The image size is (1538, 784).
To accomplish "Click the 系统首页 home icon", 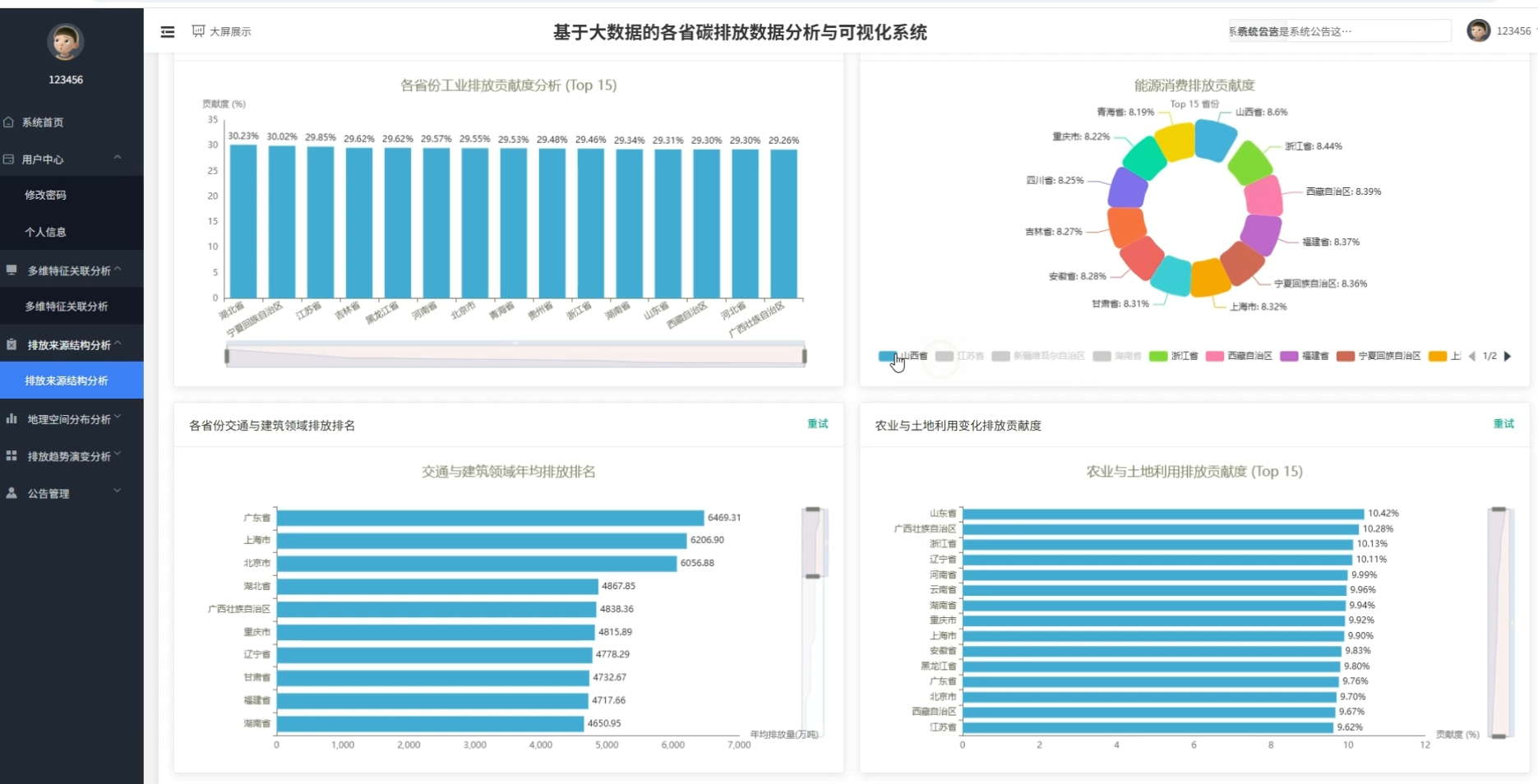I will 9,122.
